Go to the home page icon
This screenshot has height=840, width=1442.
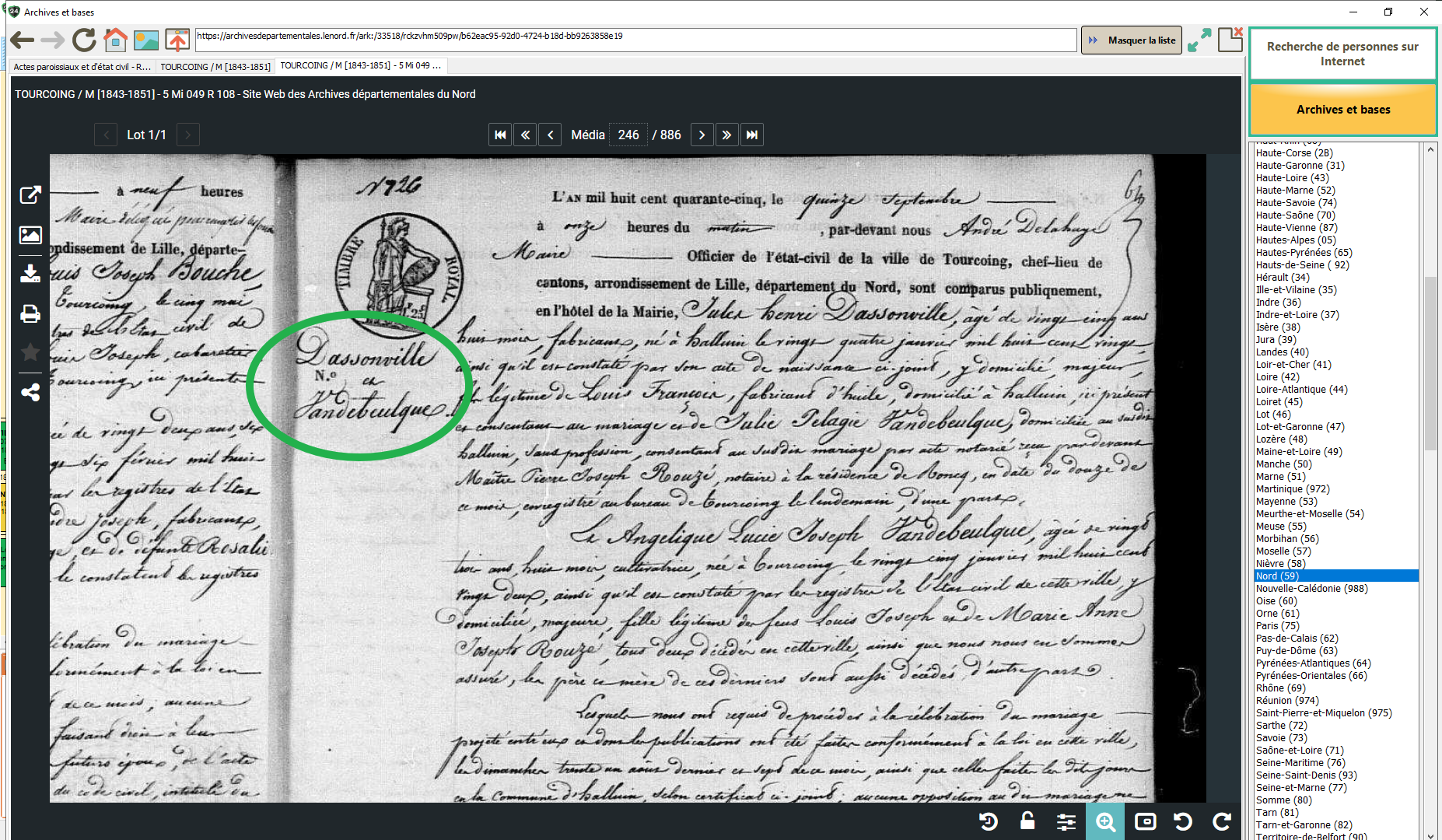tap(116, 40)
